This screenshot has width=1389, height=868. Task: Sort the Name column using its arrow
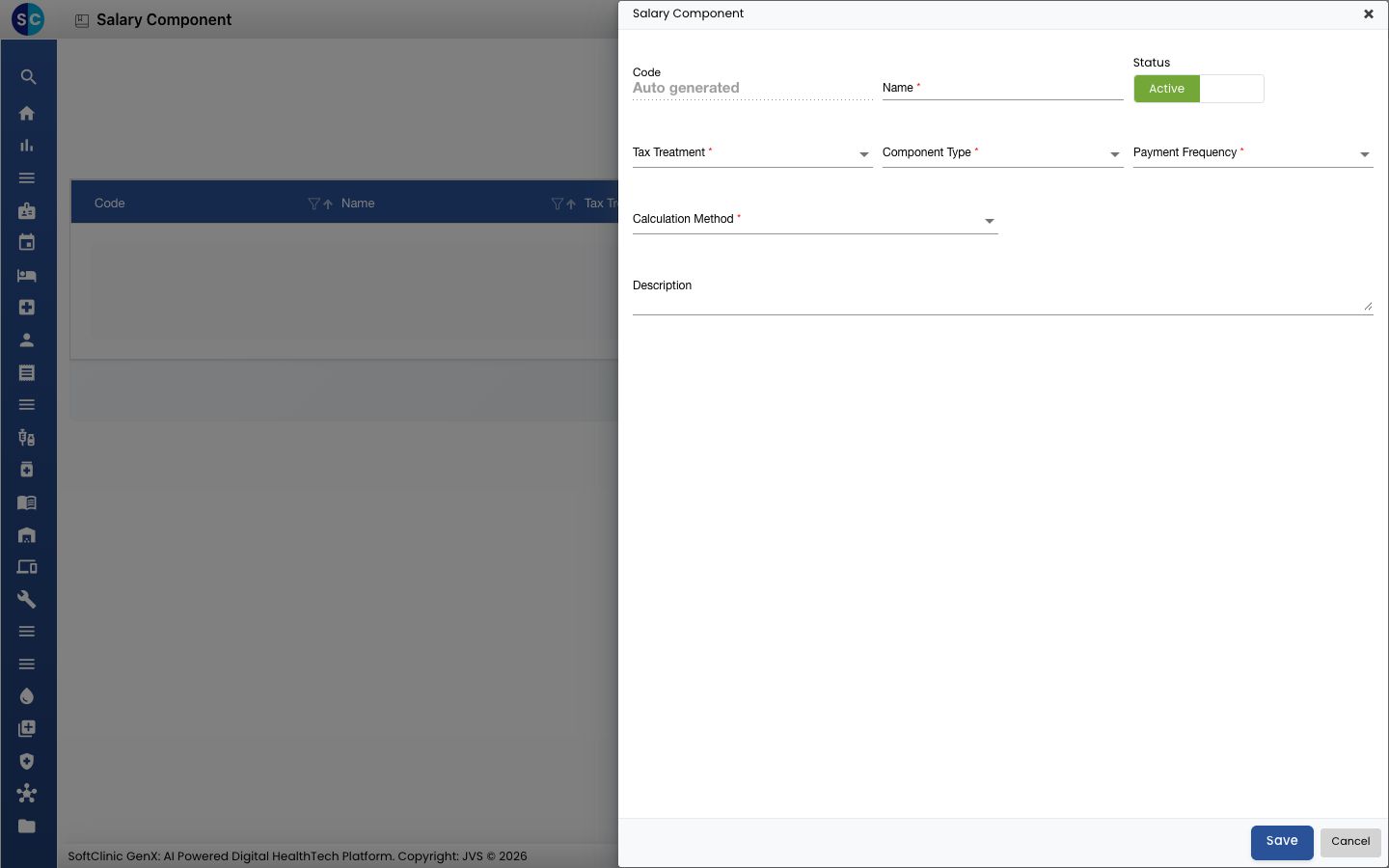point(571,203)
